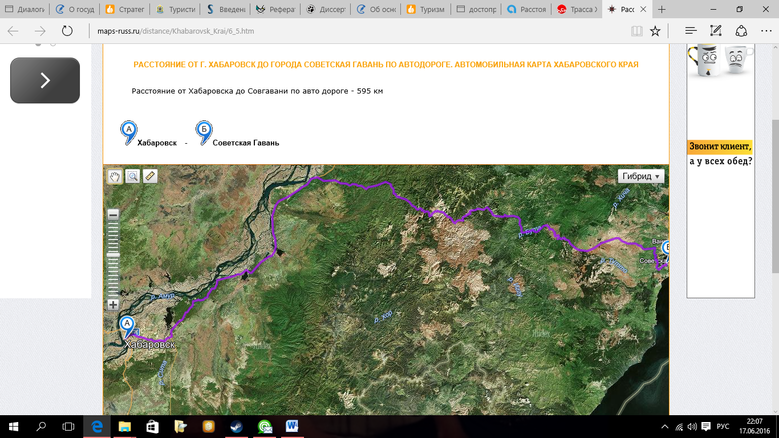Click the Хабаровск route label
The width and height of the screenshot is (779, 438).
pyautogui.click(x=157, y=143)
